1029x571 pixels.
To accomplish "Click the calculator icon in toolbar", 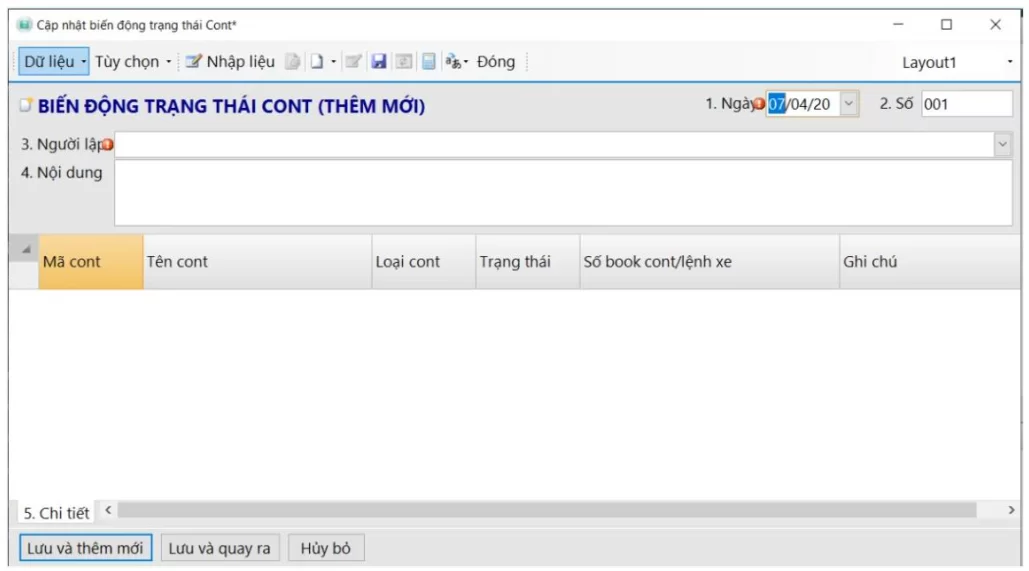I will click(428, 62).
